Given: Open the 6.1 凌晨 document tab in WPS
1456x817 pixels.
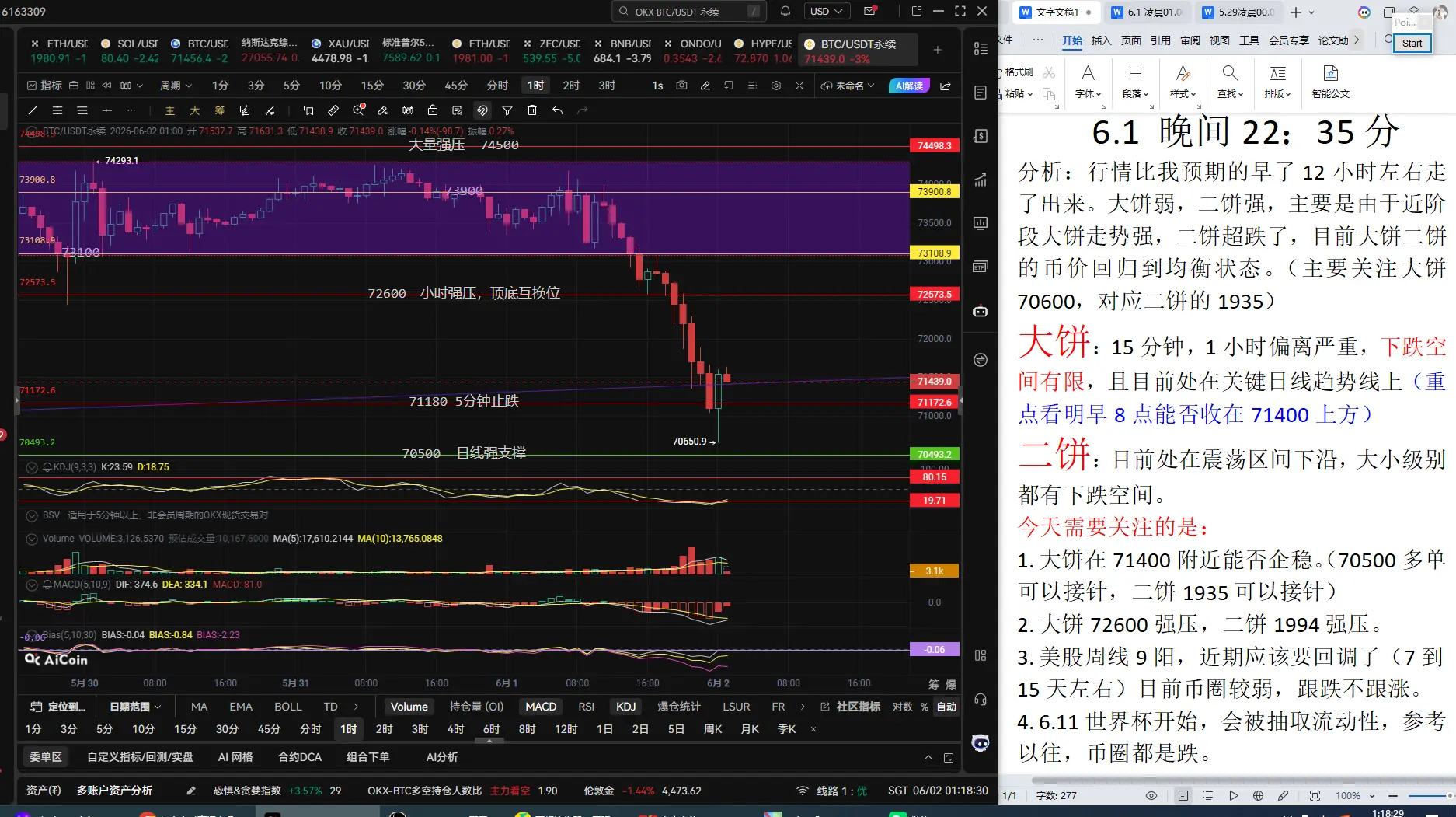Looking at the screenshot, I should coord(1147,12).
